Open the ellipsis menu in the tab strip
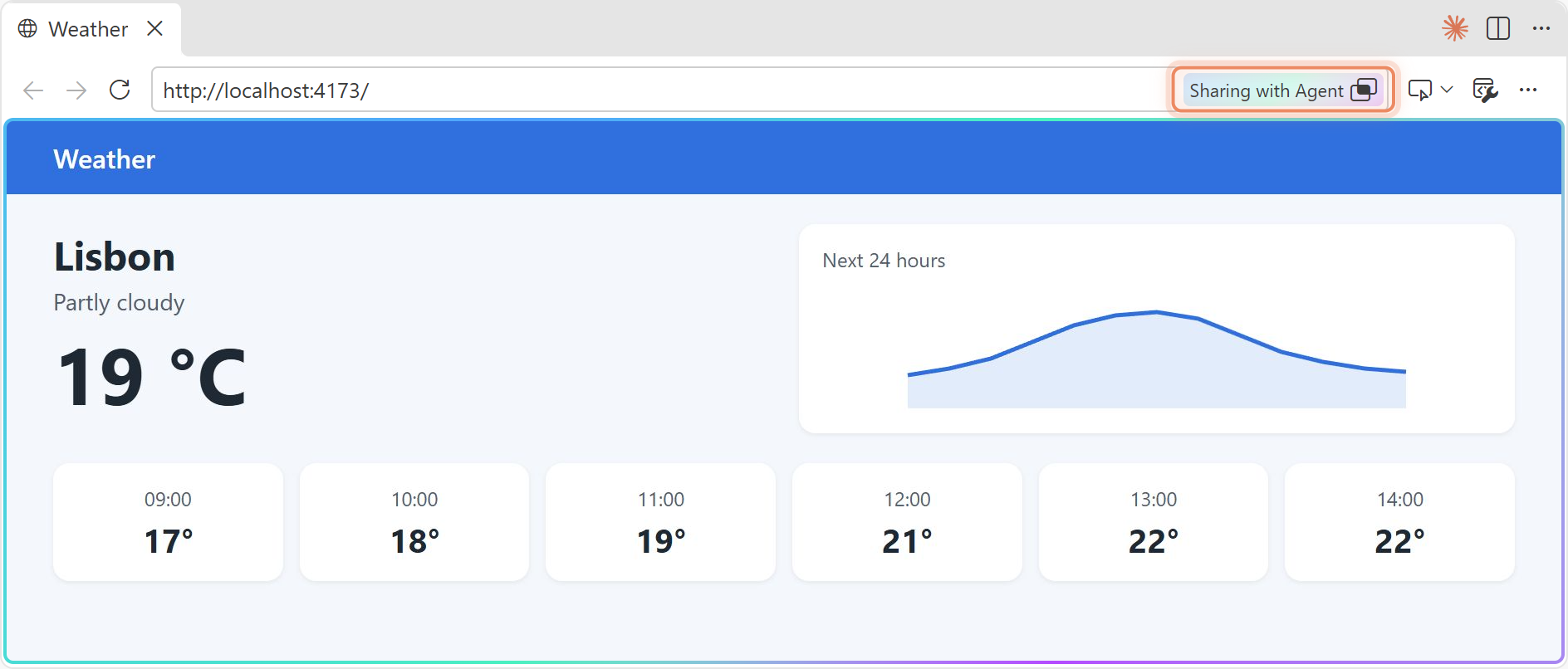This screenshot has width=1568, height=669. tap(1541, 28)
